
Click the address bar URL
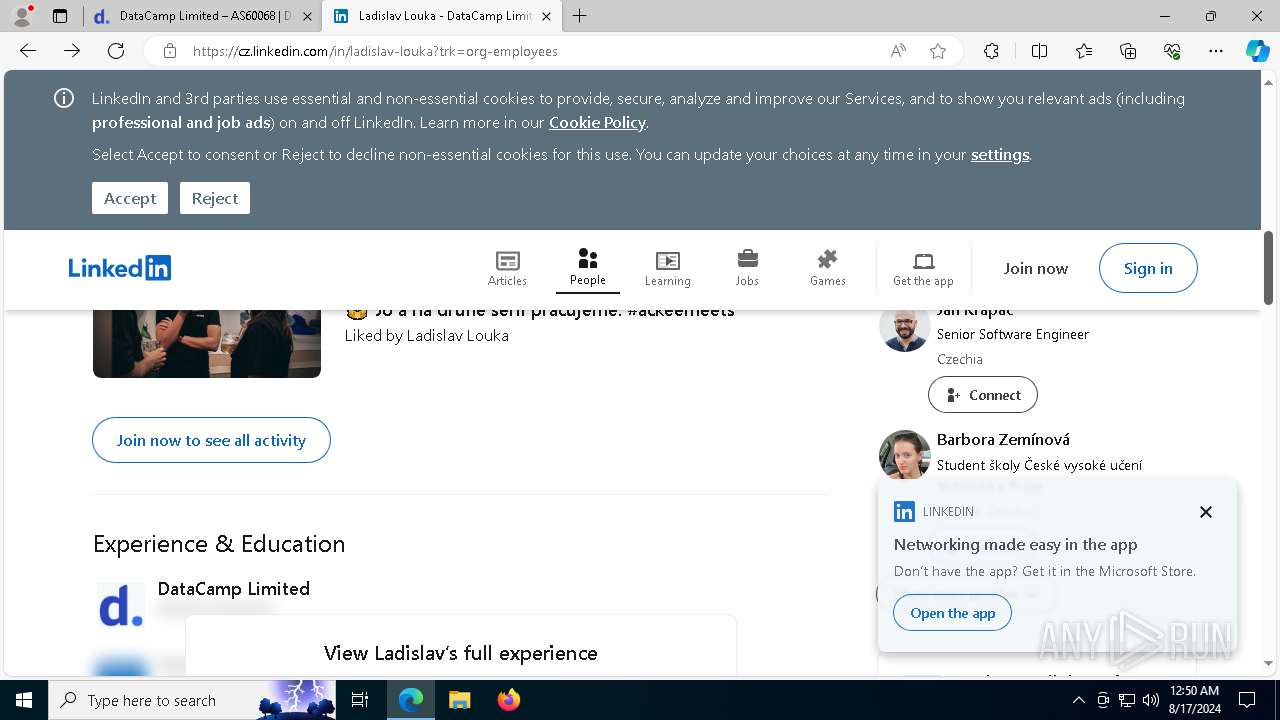[375, 51]
